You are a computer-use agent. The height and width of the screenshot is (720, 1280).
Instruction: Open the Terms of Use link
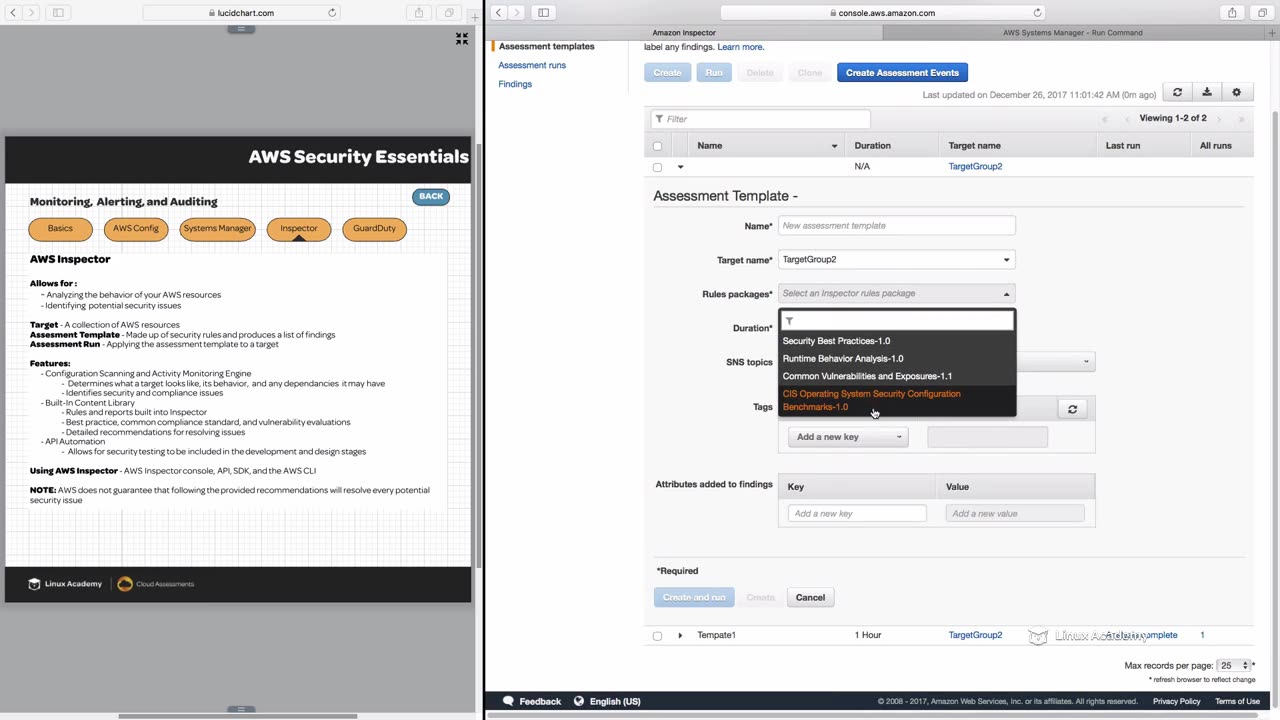(x=1237, y=701)
